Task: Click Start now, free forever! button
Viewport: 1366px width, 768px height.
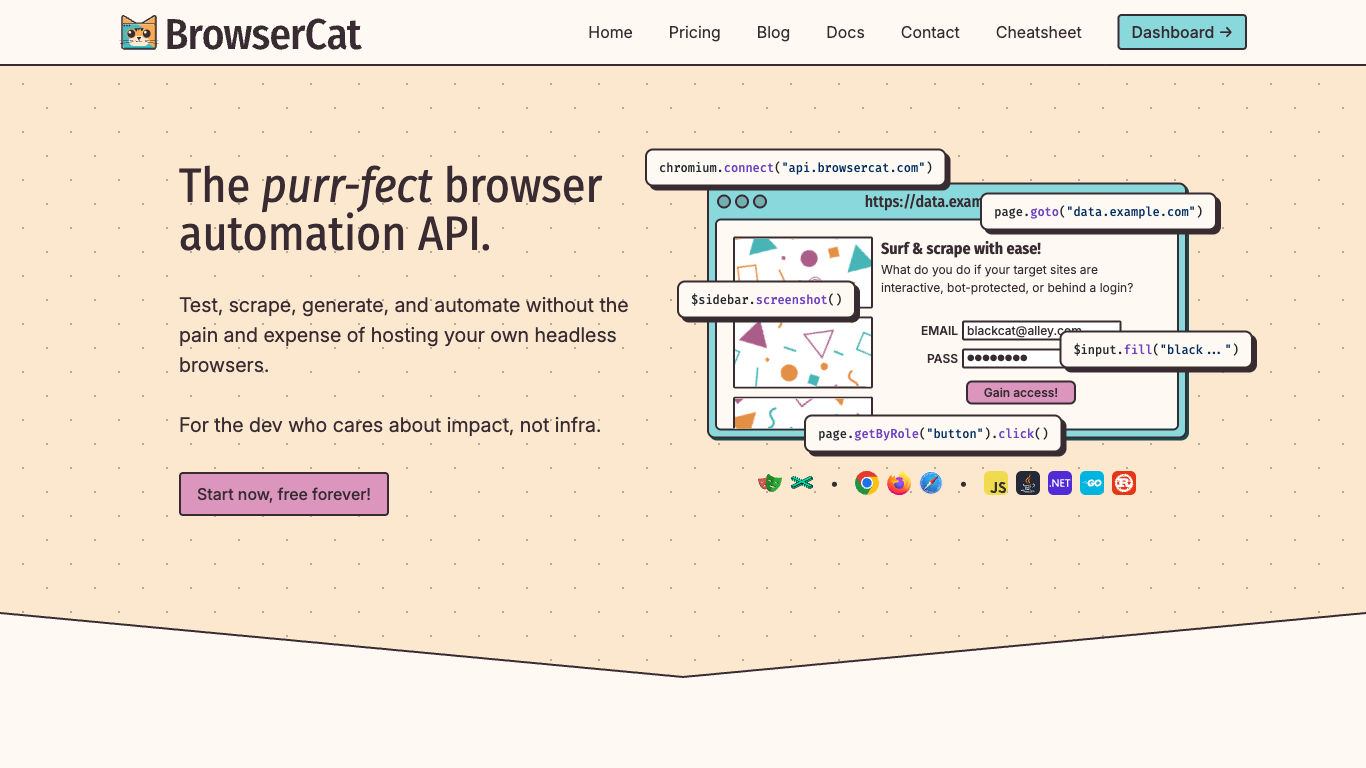Action: 284,494
